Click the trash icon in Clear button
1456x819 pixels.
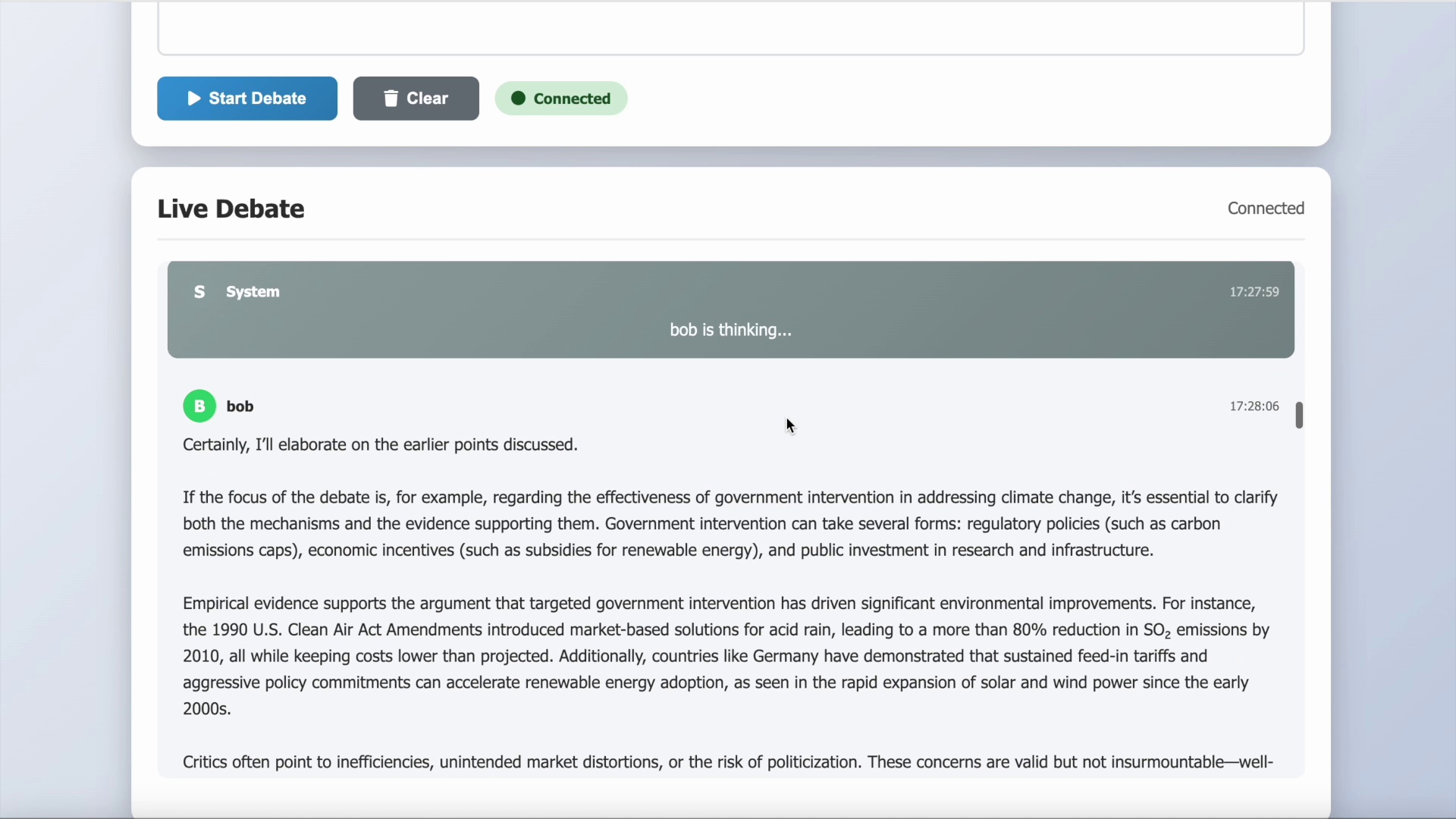(x=391, y=99)
